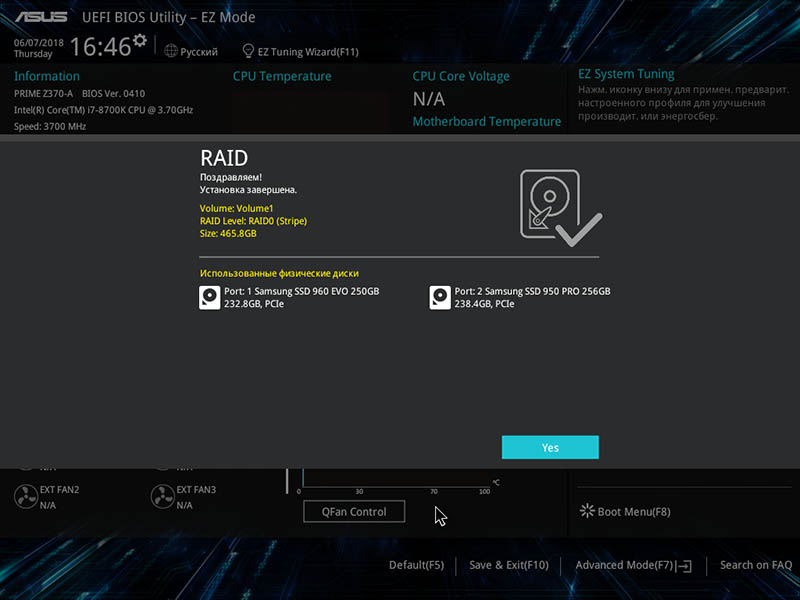Click the RAID dialog title

(x=224, y=158)
